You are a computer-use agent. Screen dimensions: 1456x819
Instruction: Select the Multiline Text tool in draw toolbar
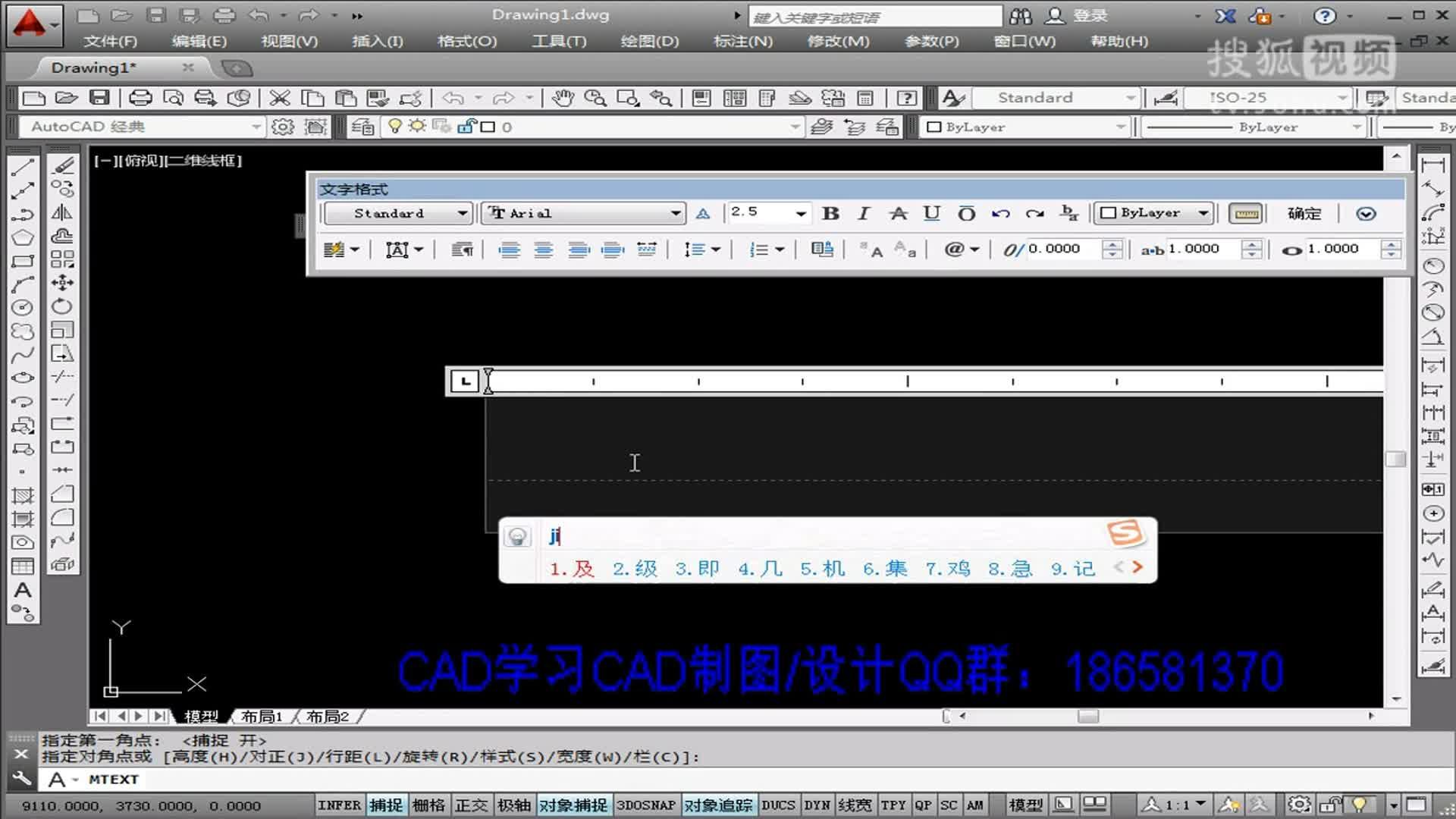(x=23, y=590)
